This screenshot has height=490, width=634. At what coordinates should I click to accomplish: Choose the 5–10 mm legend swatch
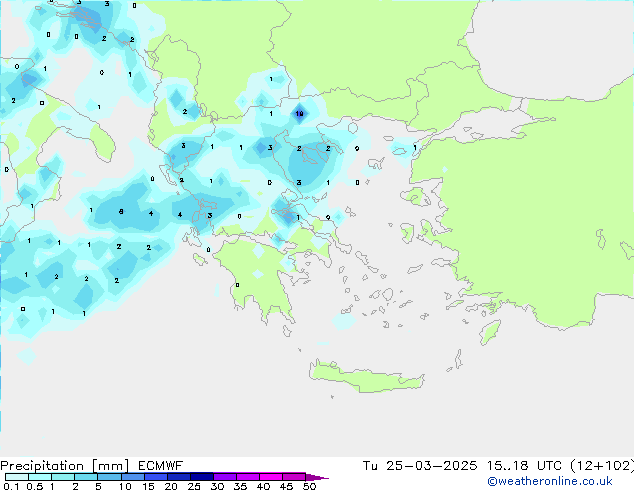coord(109,477)
